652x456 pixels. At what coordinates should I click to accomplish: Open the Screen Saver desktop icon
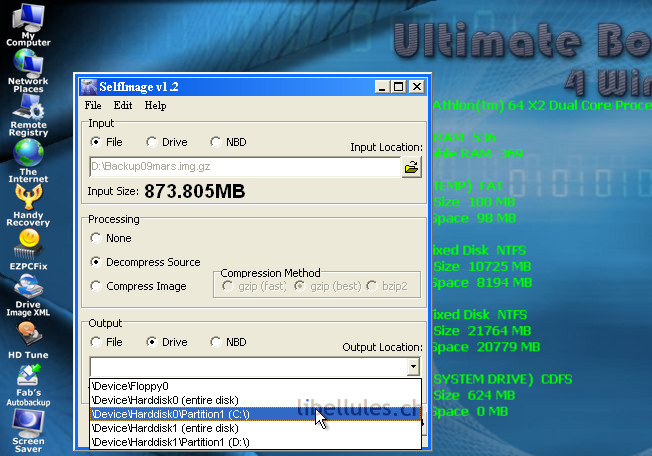pyautogui.click(x=28, y=431)
